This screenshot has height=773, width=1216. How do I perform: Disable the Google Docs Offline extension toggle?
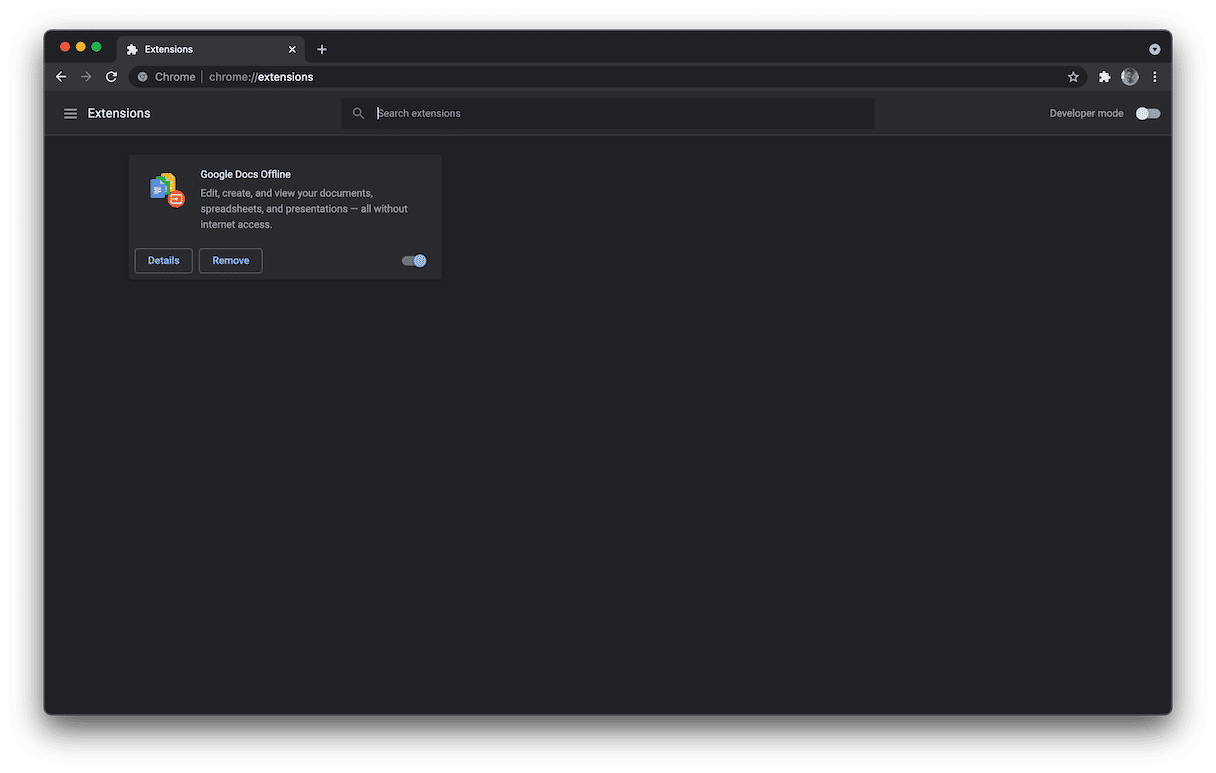coord(414,261)
